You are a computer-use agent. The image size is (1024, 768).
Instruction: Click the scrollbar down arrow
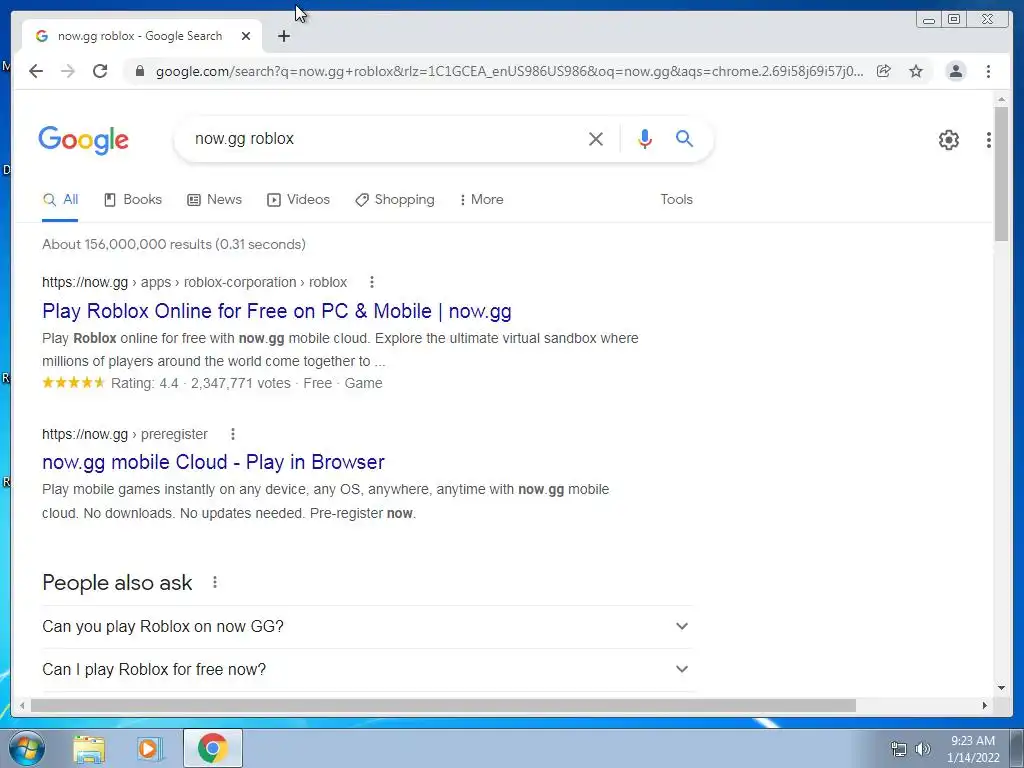1001,687
